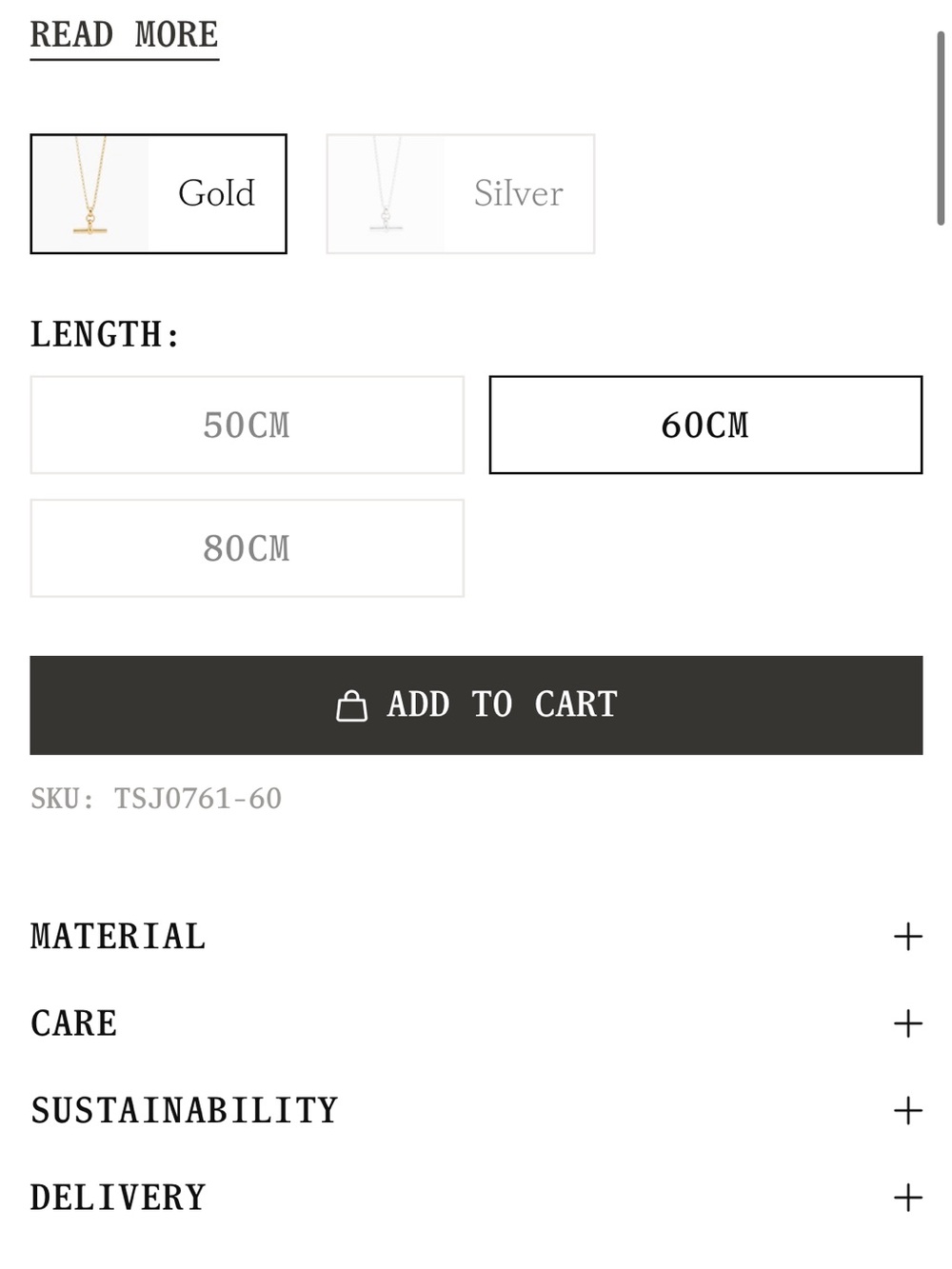Select the 60CM length option
Screen dimensions: 952x1269
(x=705, y=425)
